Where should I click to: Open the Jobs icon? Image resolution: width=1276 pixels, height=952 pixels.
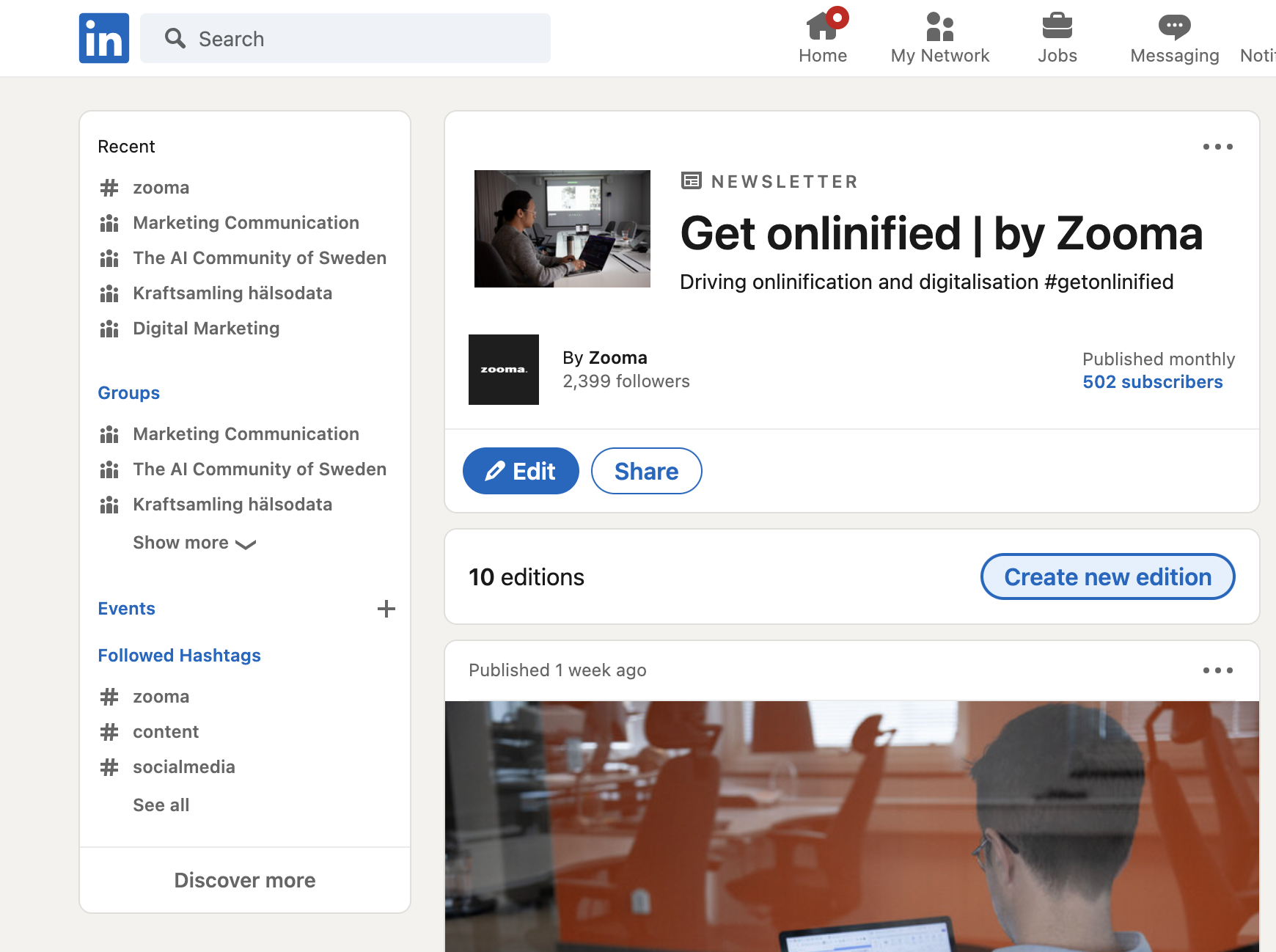pyautogui.click(x=1057, y=28)
